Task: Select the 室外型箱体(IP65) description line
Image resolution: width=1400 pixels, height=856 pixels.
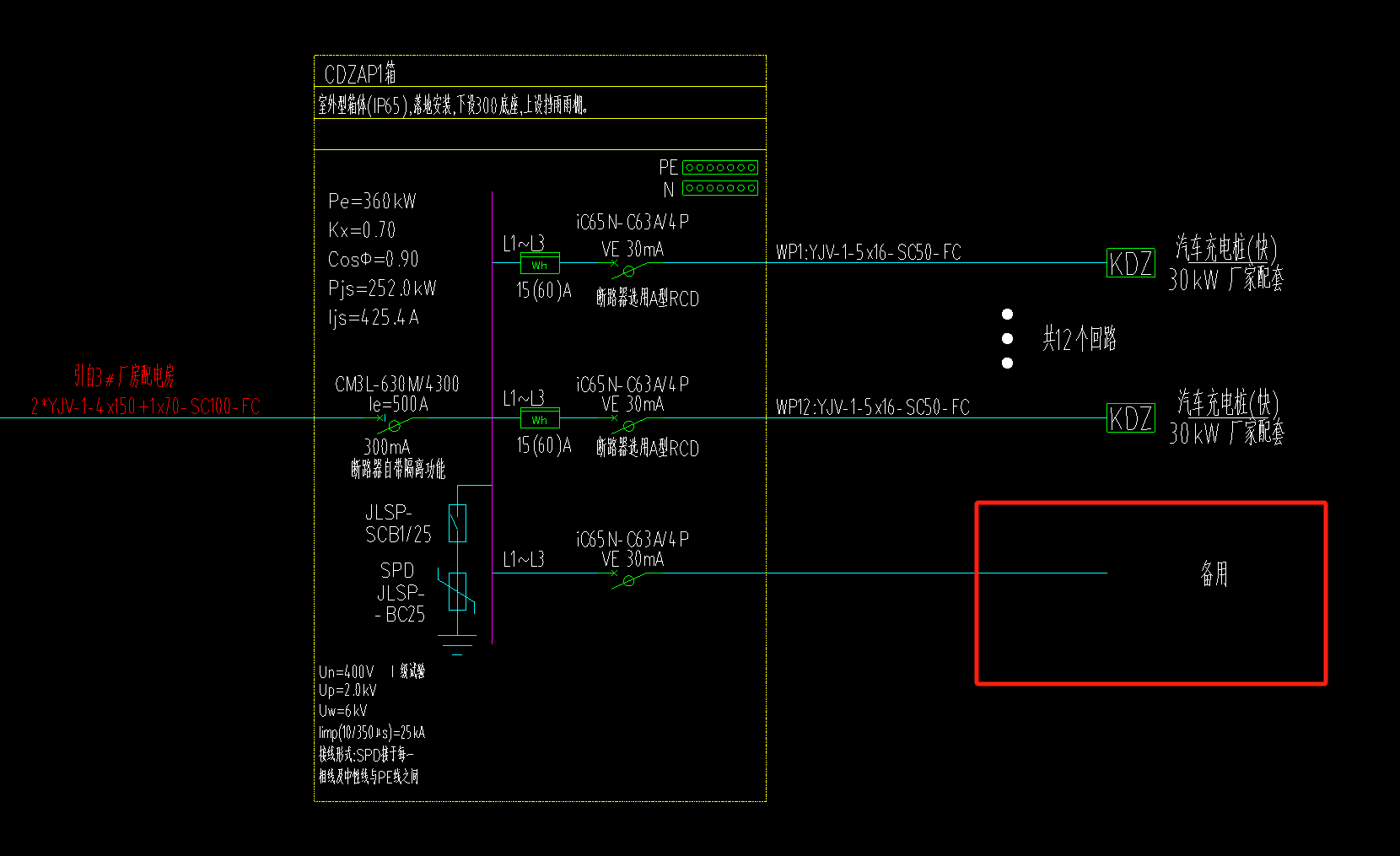Action: pyautogui.click(x=453, y=105)
